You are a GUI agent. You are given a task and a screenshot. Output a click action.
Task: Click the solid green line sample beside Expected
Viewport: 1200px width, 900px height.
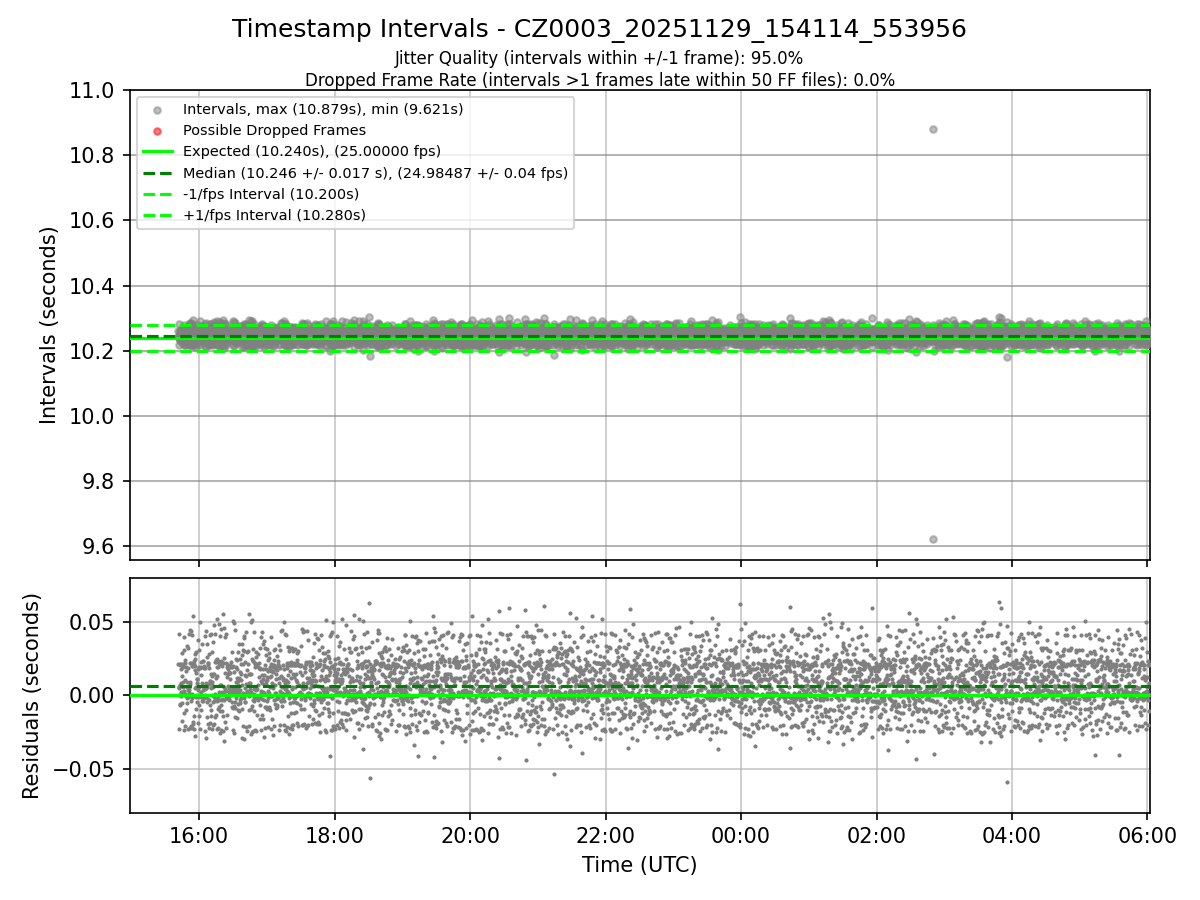pyautogui.click(x=157, y=152)
